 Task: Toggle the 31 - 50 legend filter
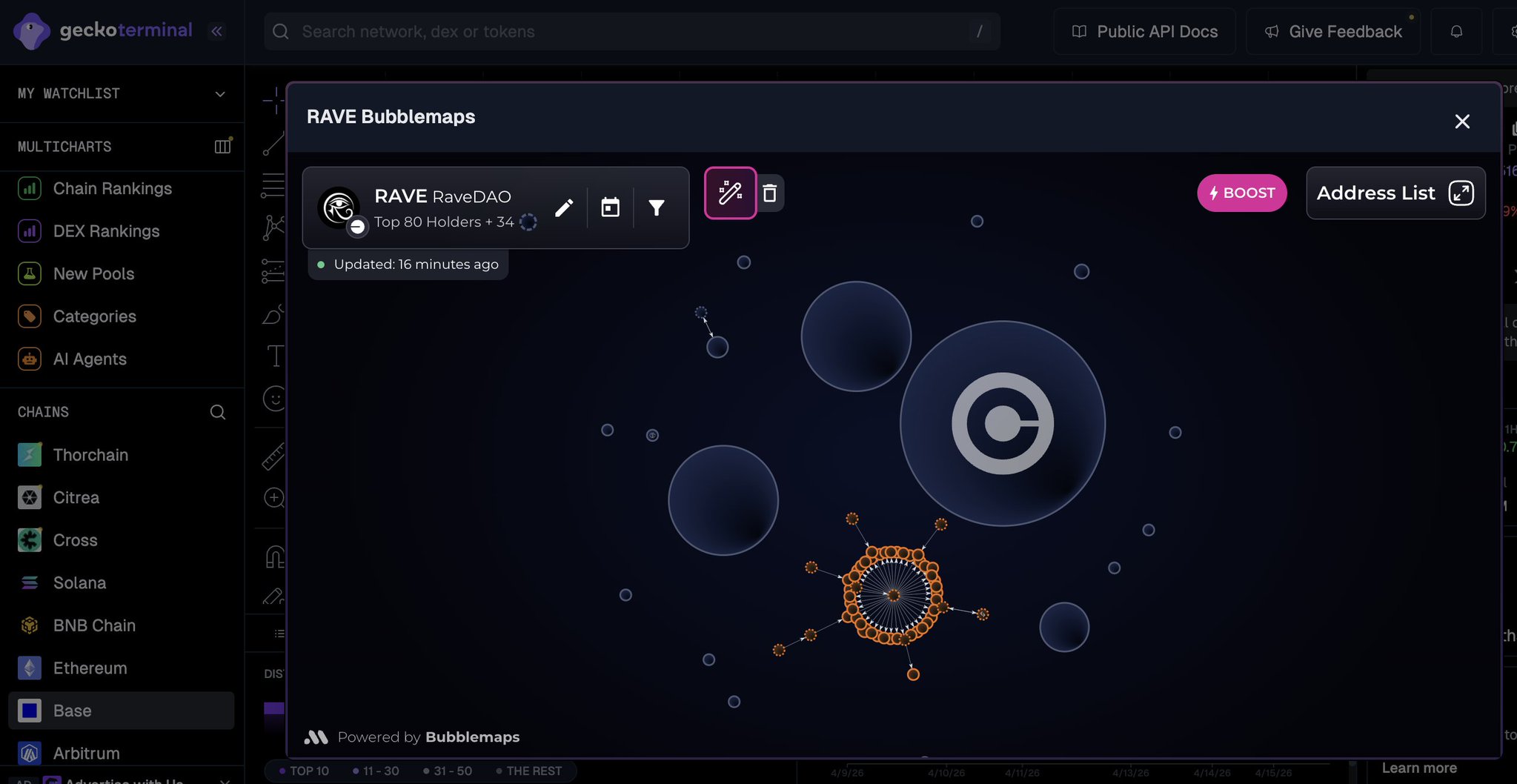tap(448, 771)
